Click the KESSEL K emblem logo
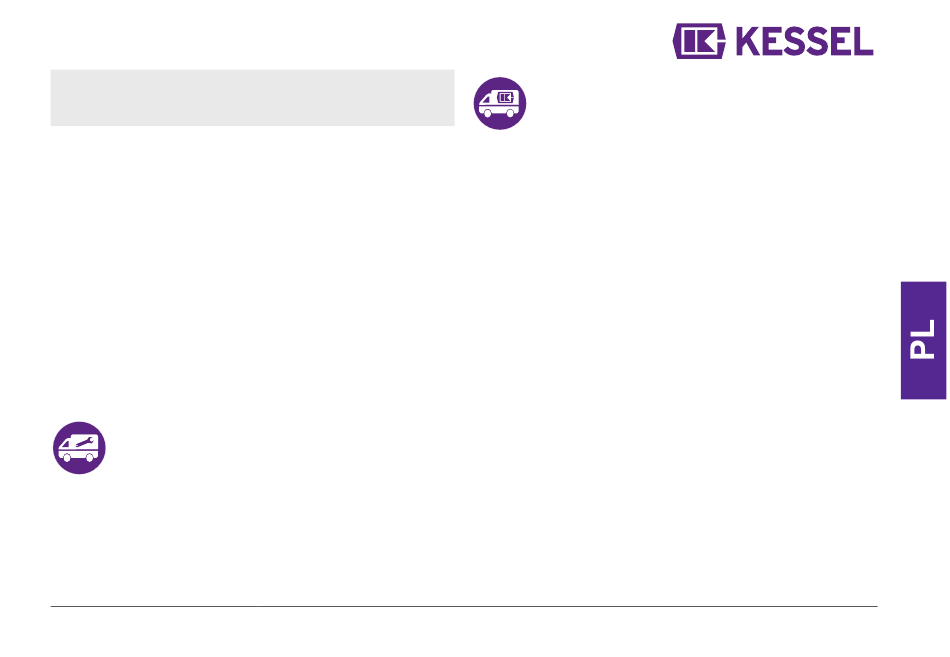 tap(699, 41)
